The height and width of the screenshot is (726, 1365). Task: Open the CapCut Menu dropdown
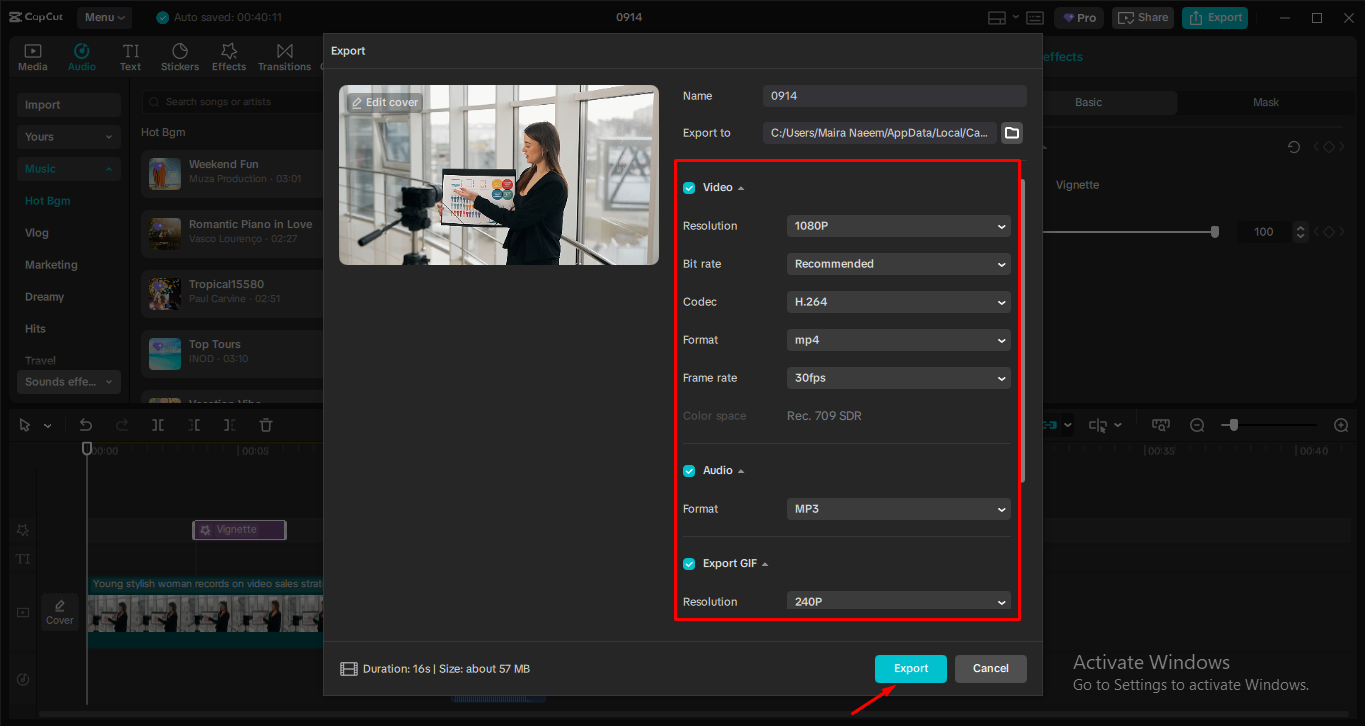point(105,18)
